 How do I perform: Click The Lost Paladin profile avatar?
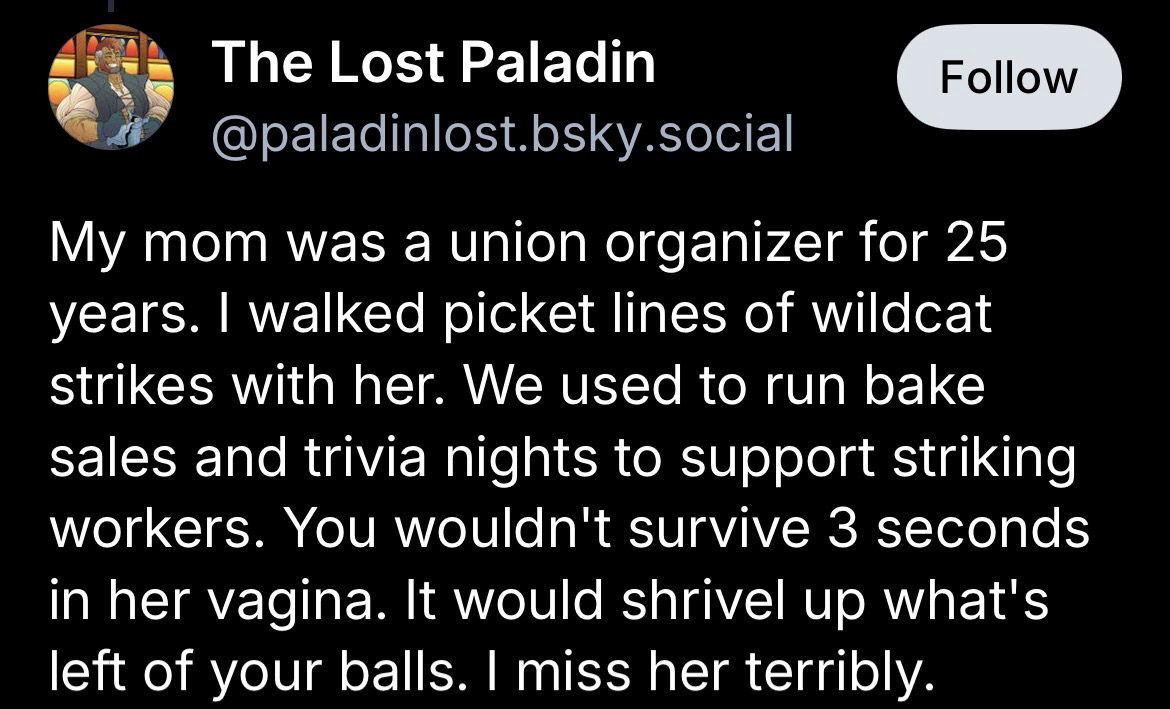tap(111, 88)
